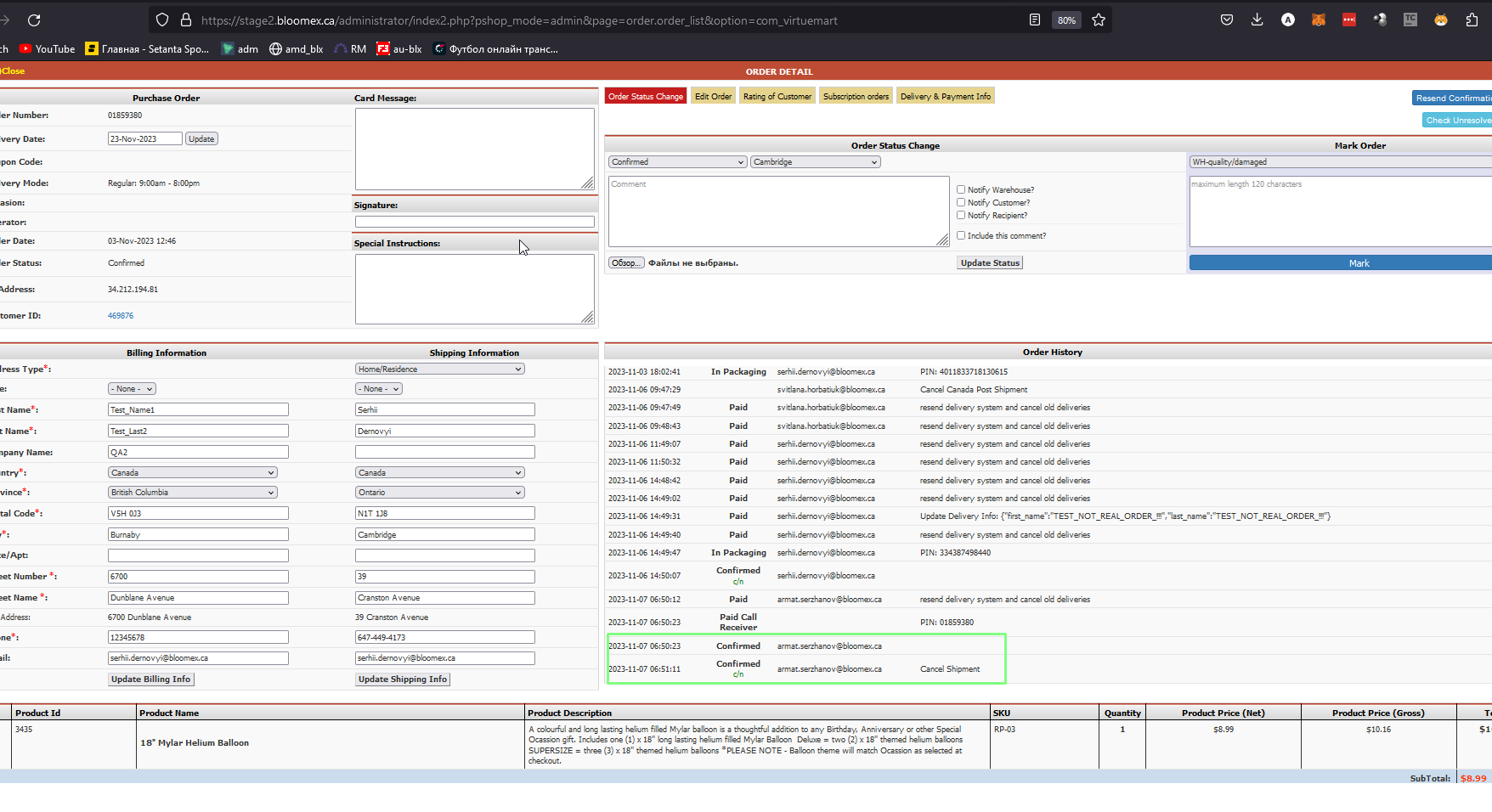Click the Check Unresolved button

[1457, 120]
